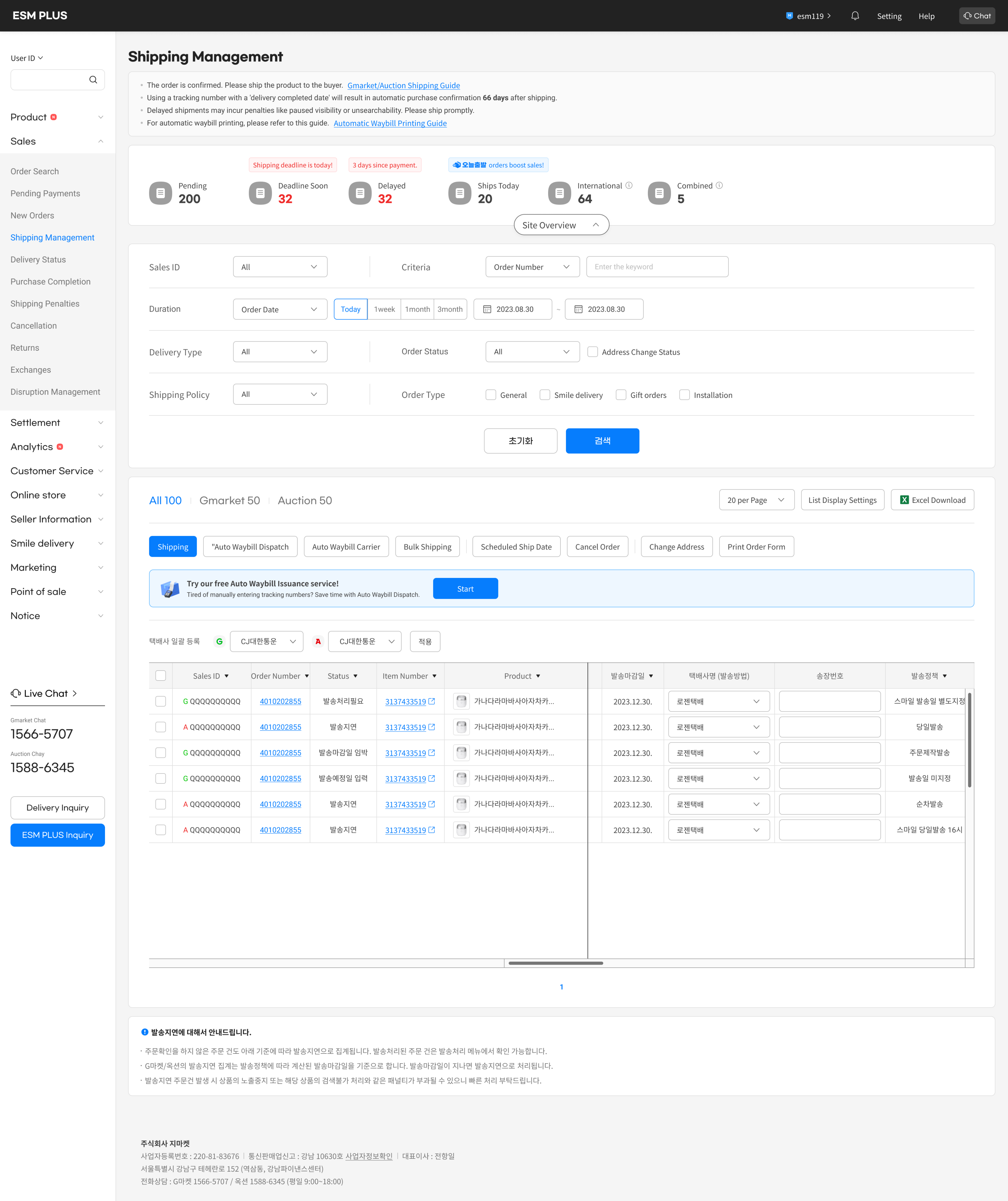1008x1201 pixels.
Task: Open the start date calendar icon
Action: point(487,309)
